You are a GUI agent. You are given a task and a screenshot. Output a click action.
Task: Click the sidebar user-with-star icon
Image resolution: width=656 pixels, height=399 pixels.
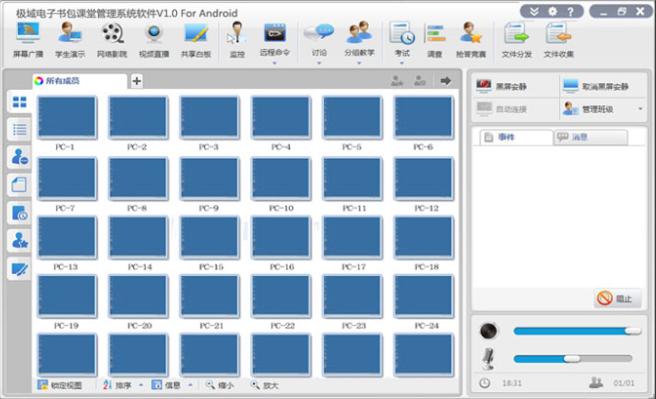19,240
